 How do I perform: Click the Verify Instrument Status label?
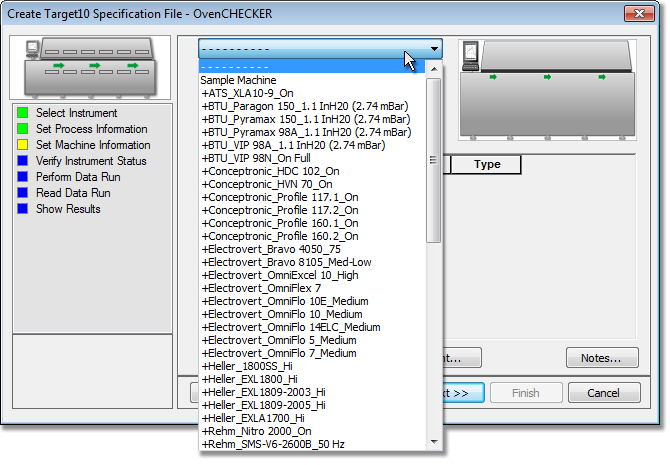91,161
